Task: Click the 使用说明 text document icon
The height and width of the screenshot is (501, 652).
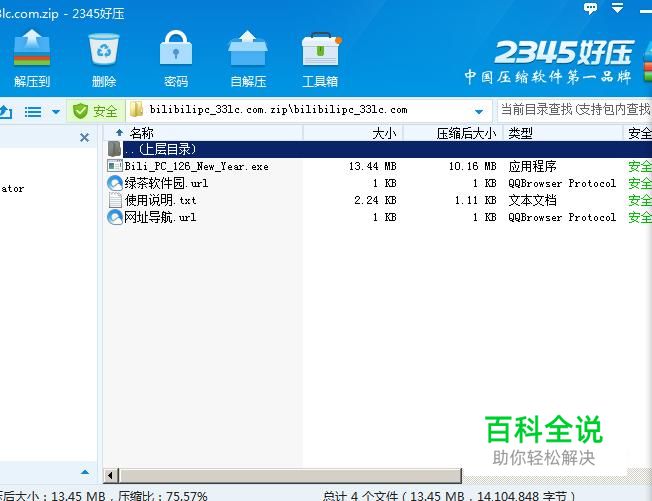Action: click(x=115, y=200)
